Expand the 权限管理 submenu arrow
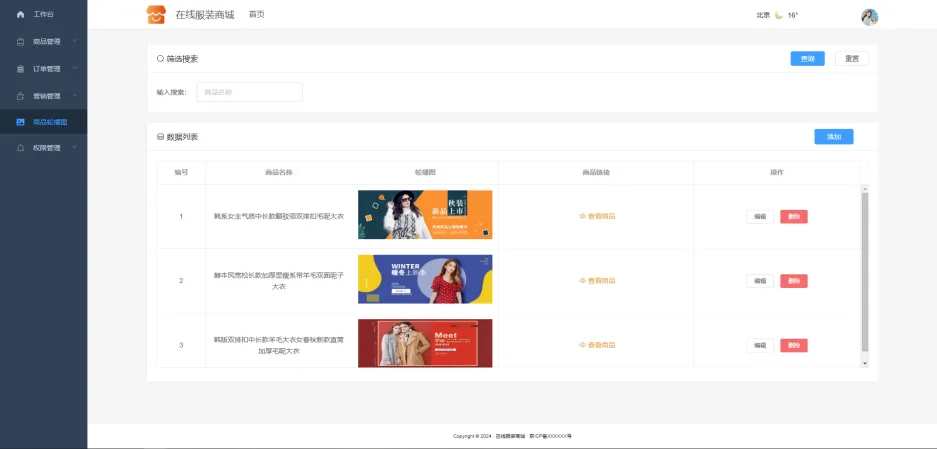The width and height of the screenshot is (937, 449). (x=74, y=148)
